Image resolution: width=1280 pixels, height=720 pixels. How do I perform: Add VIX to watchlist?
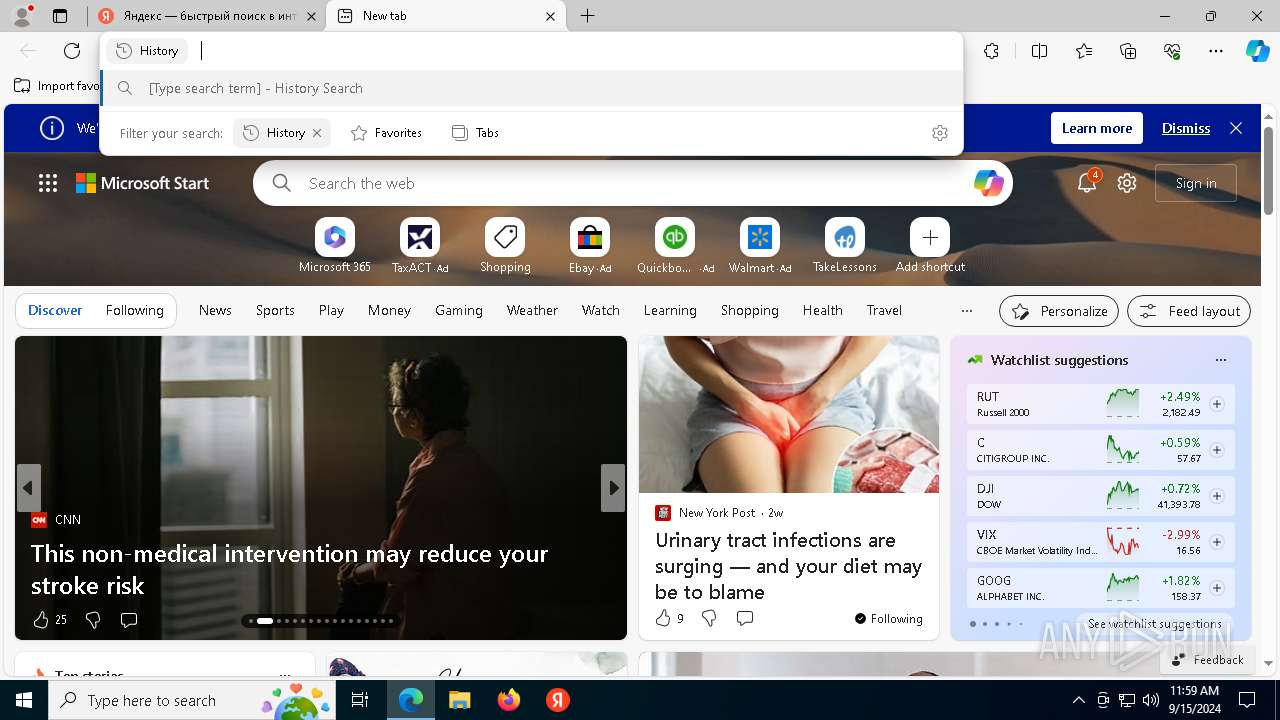pos(1217,542)
